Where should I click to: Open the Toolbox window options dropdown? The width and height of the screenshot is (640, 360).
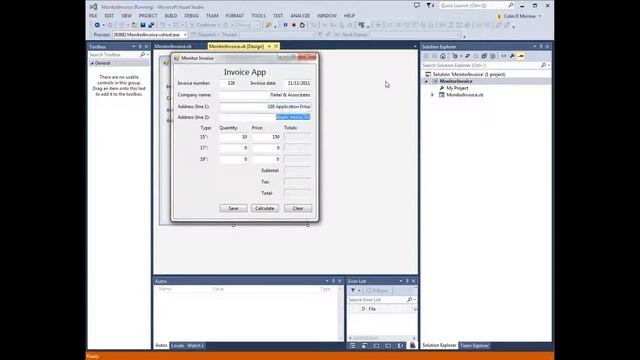pyautogui.click(x=133, y=47)
